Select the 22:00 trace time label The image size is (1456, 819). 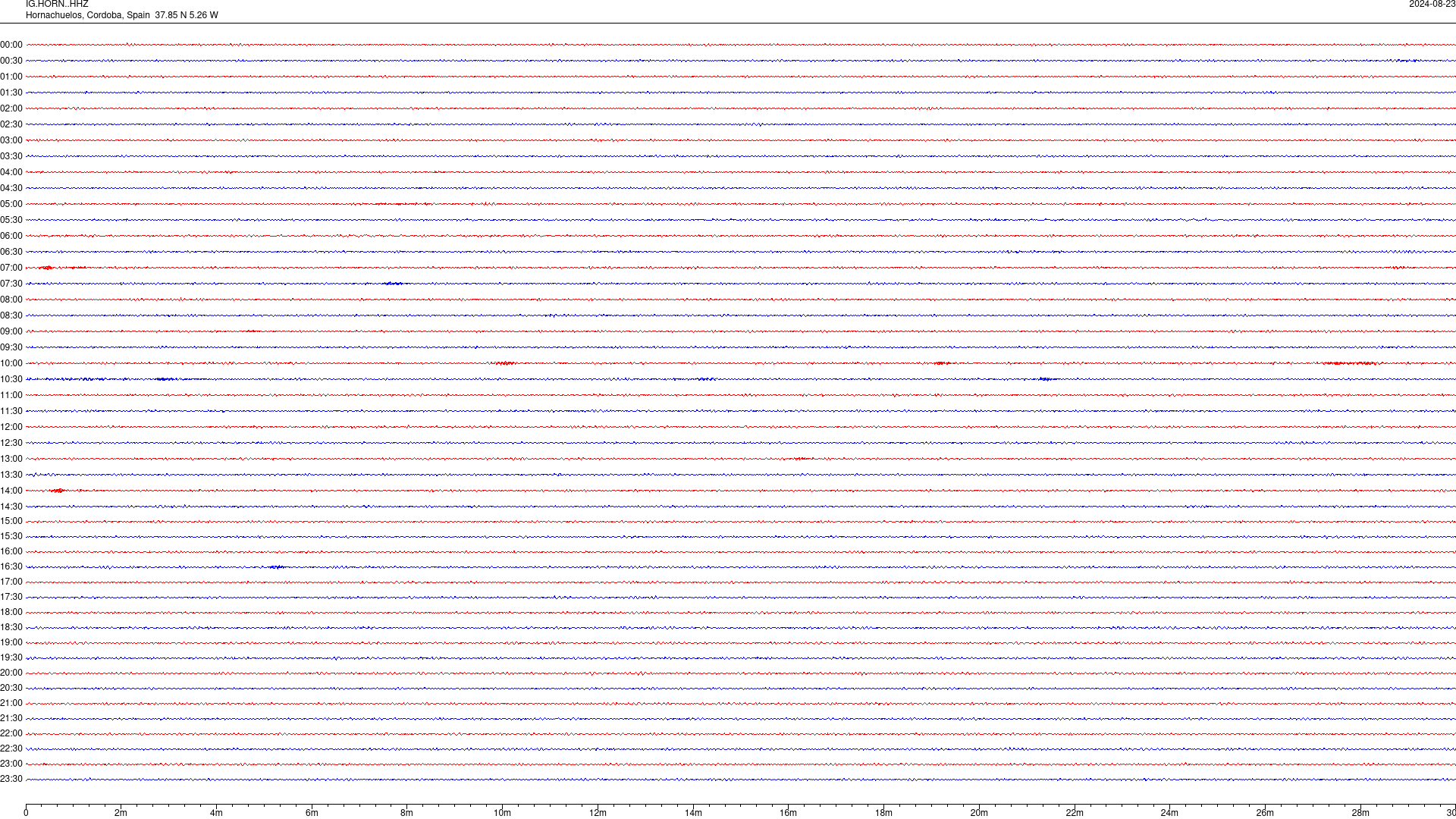click(x=11, y=733)
